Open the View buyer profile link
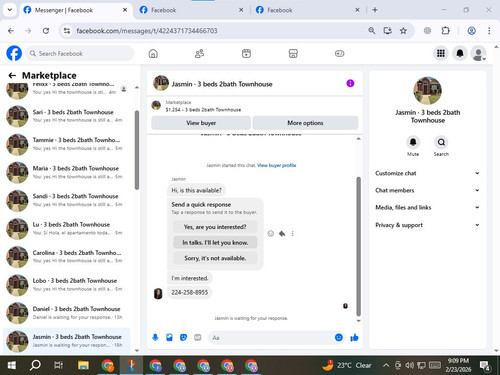Image resolution: width=500 pixels, height=375 pixels. pos(276,165)
